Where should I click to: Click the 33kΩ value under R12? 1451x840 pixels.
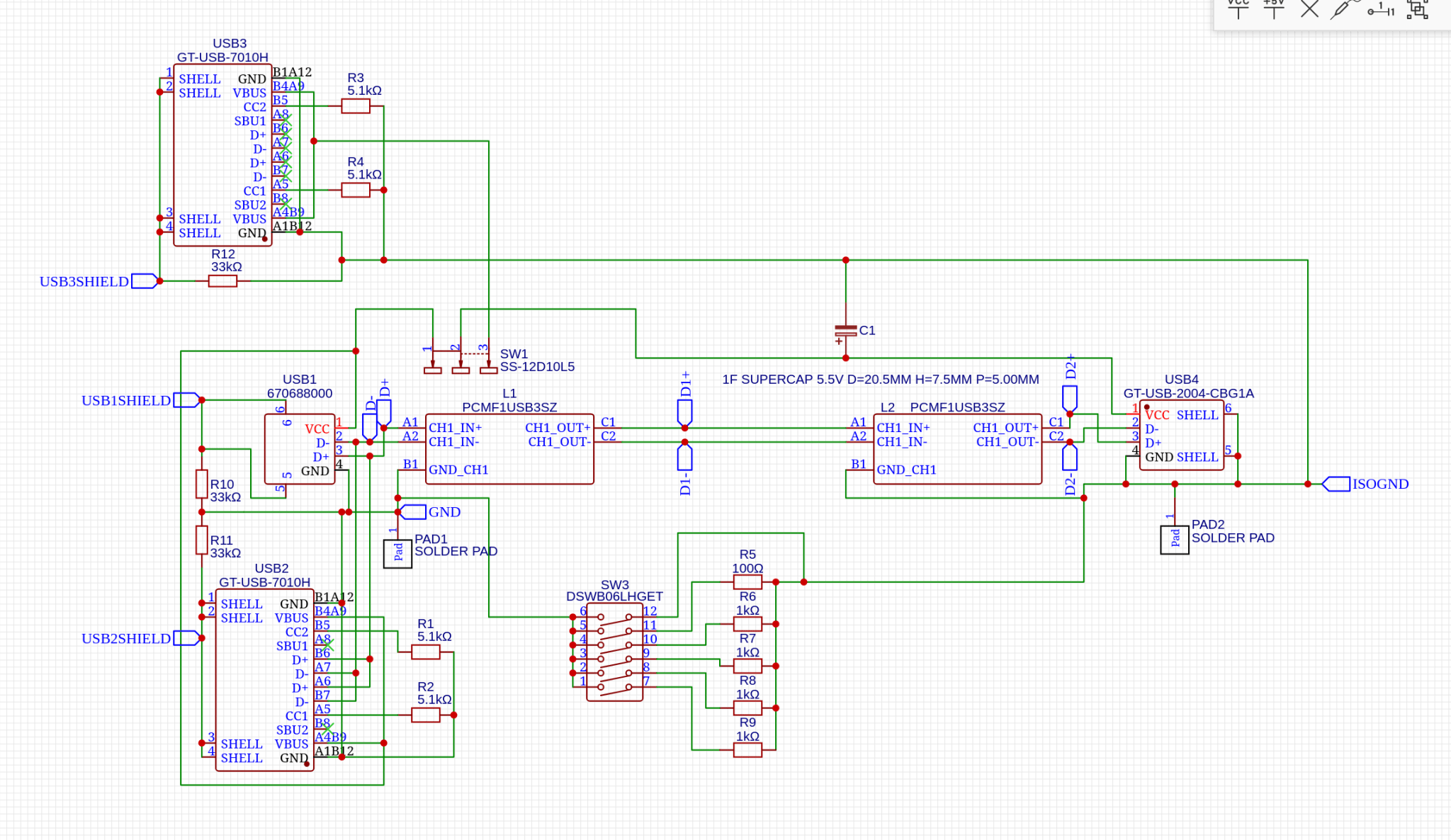(226, 267)
